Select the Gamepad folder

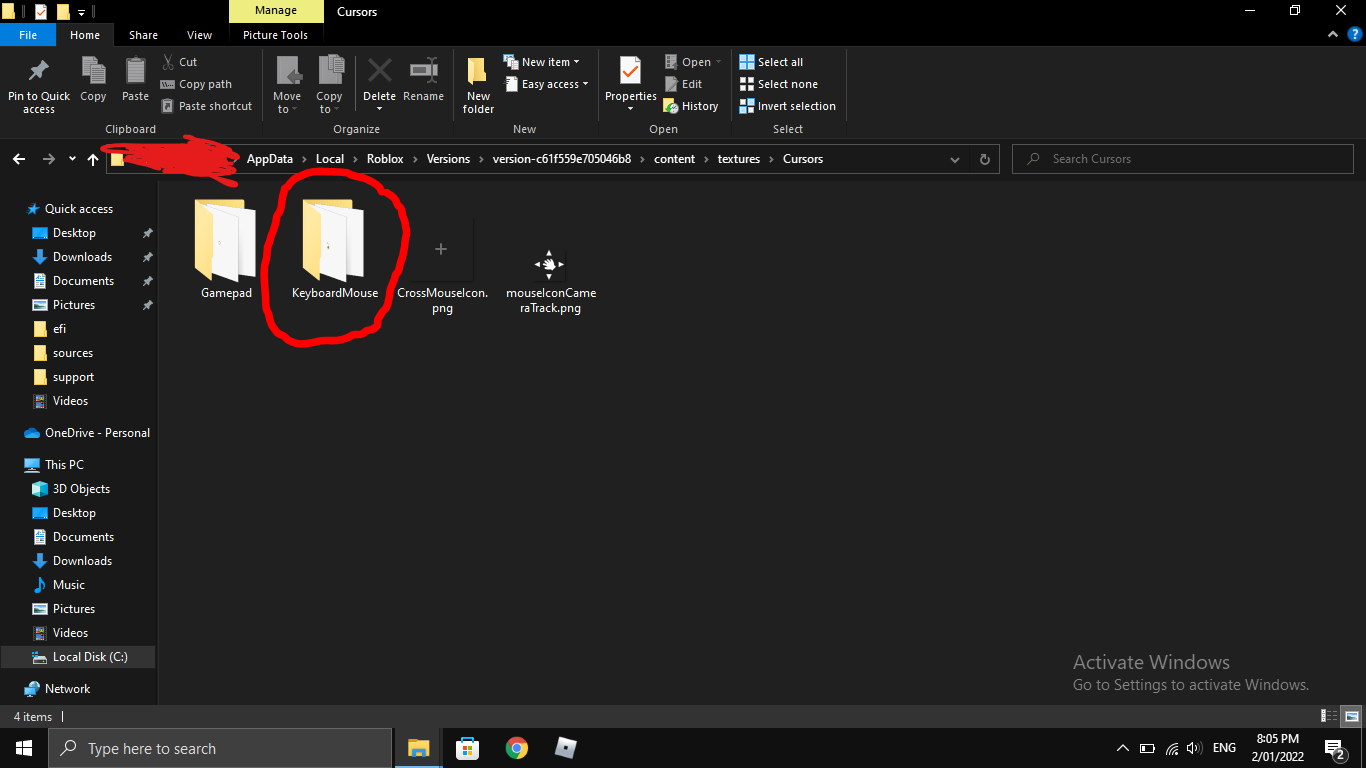(x=226, y=249)
